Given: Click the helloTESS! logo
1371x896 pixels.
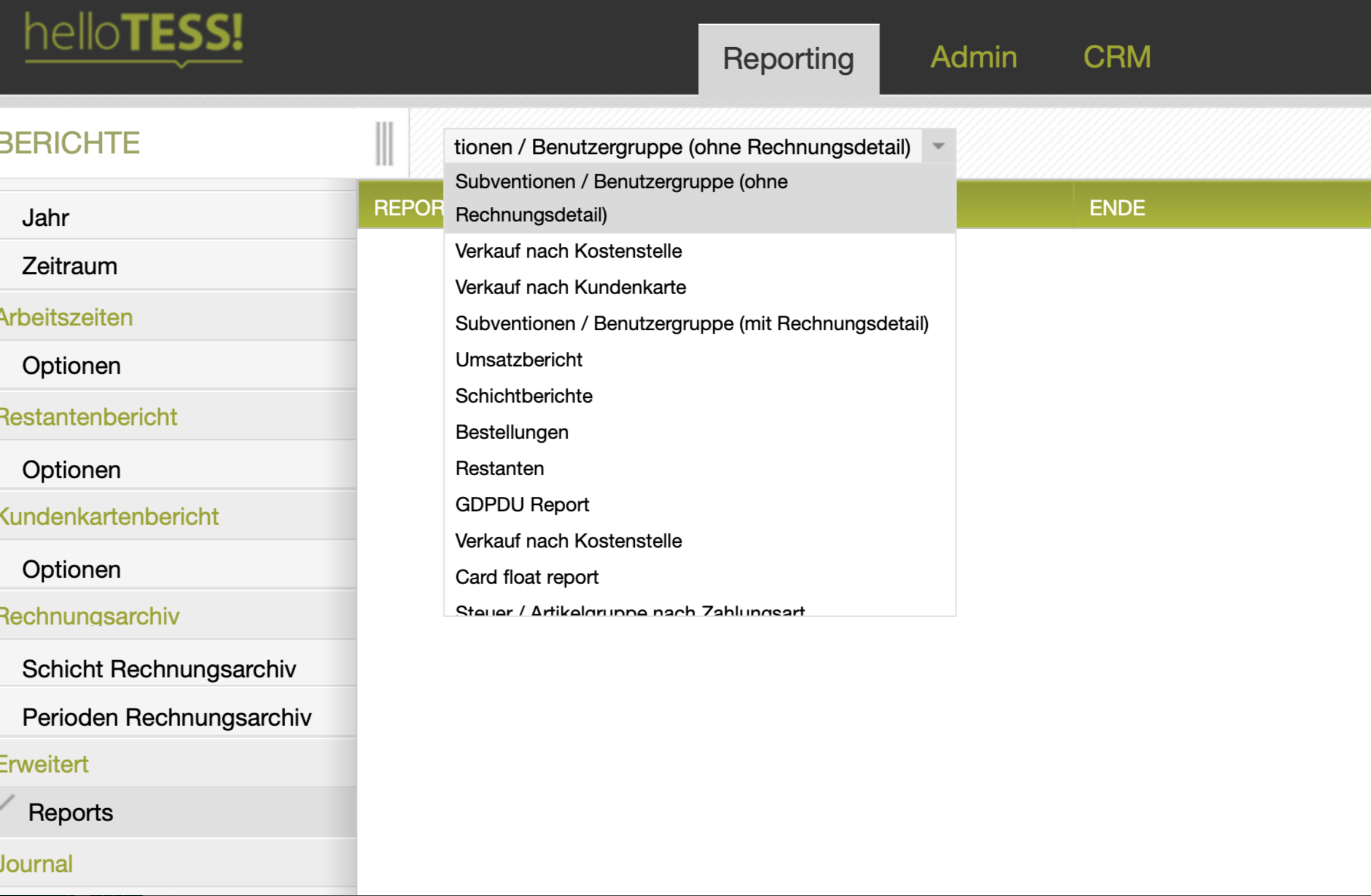Looking at the screenshot, I should click(x=133, y=39).
